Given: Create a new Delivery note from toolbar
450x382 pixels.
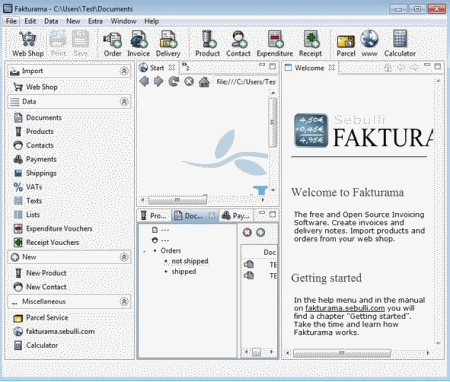Looking at the screenshot, I should tap(168, 44).
